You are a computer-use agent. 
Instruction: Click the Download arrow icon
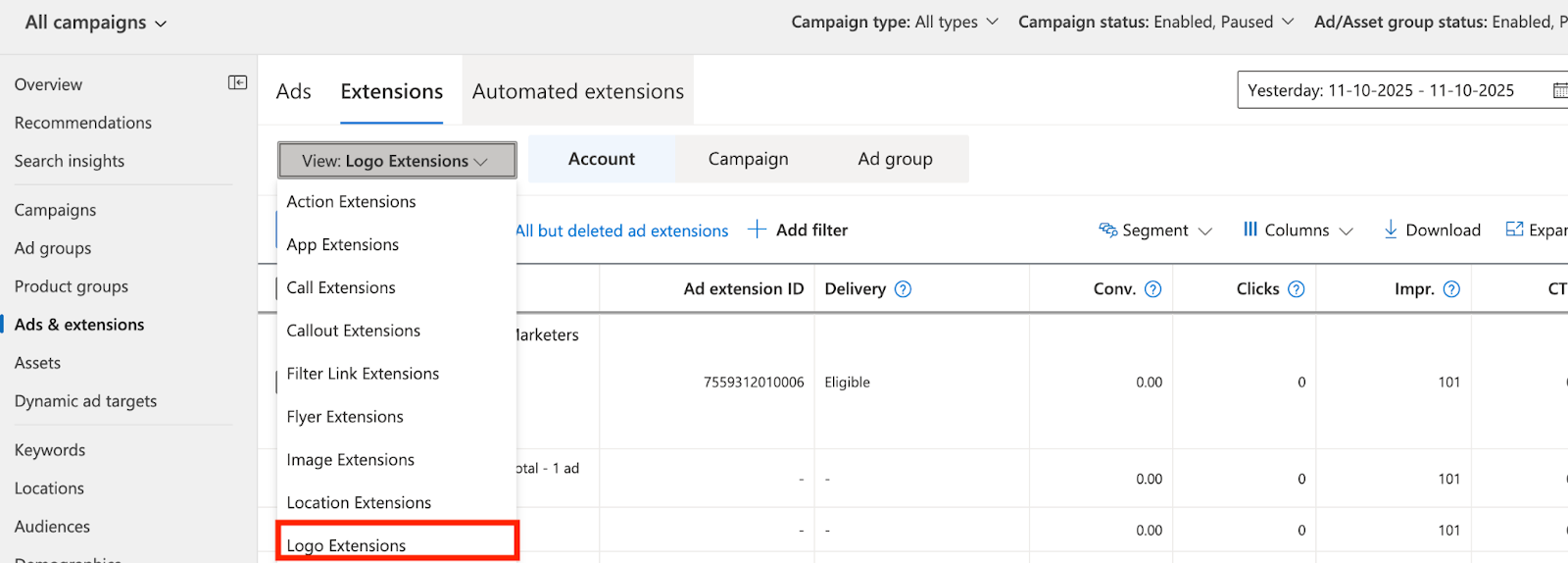click(x=1390, y=230)
